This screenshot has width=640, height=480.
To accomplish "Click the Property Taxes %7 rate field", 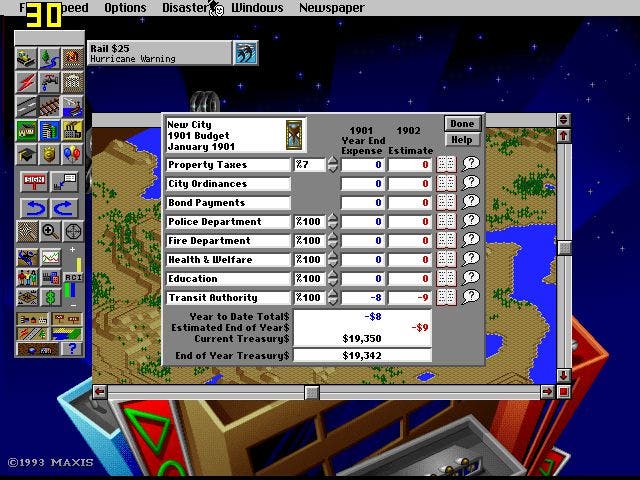I will [x=310, y=164].
